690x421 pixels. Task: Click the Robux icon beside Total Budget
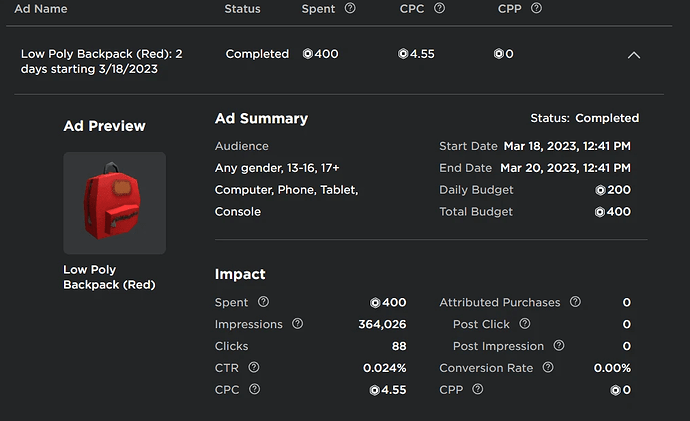(x=600, y=212)
